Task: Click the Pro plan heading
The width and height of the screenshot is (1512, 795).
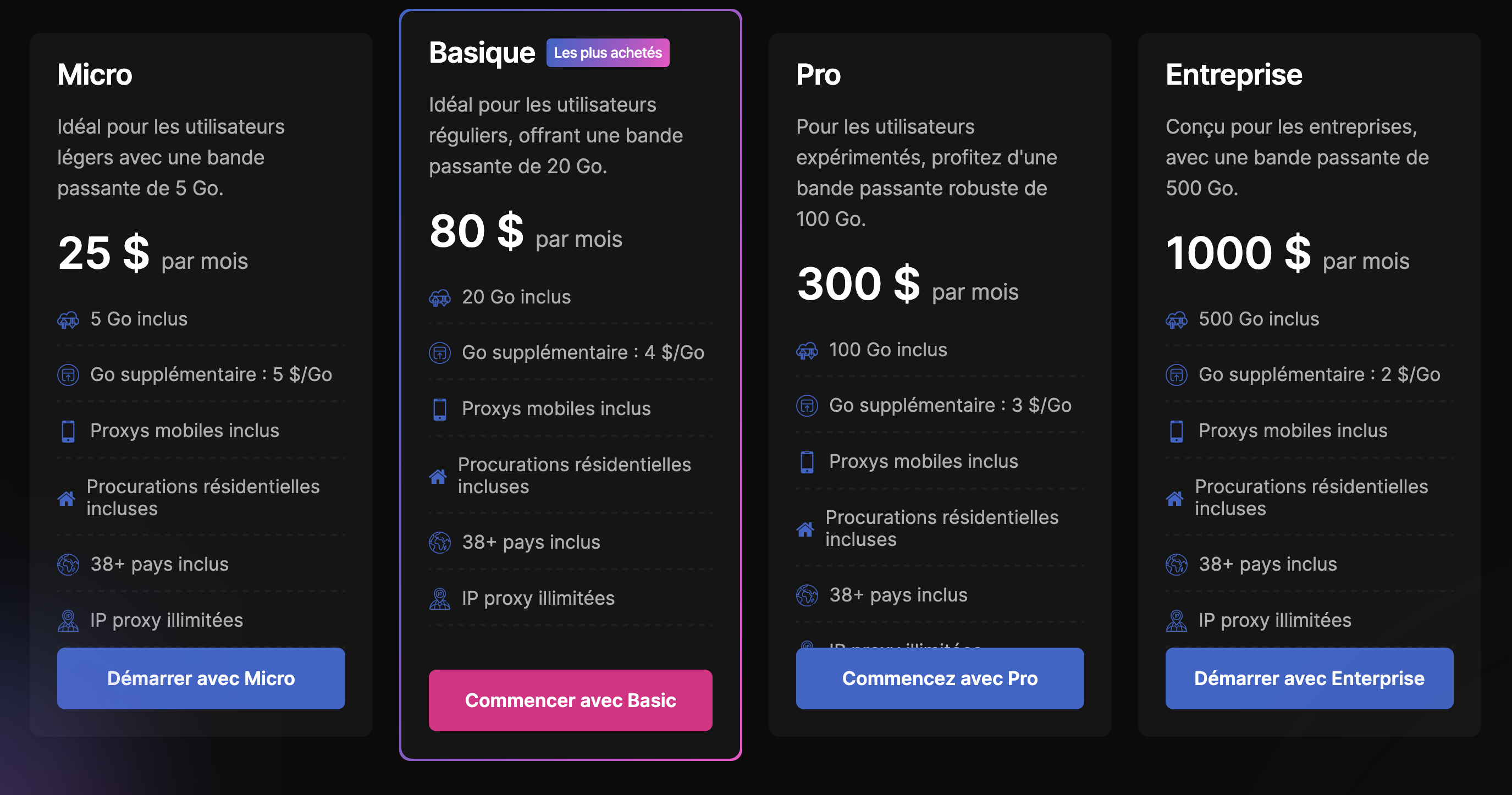Action: tap(818, 75)
